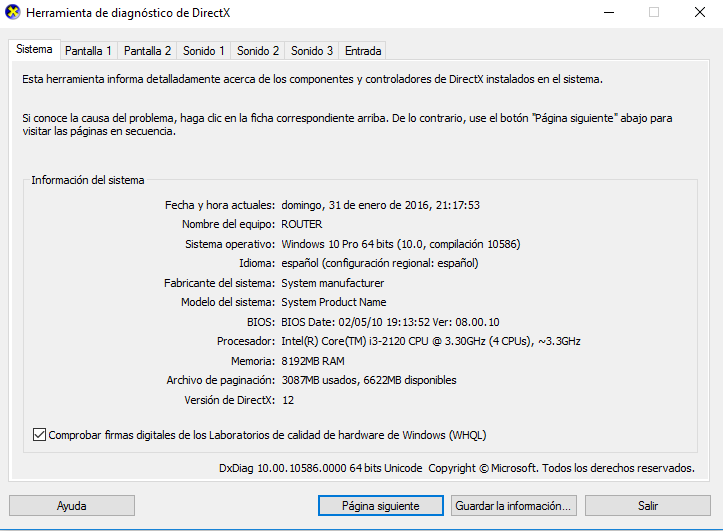Click the BIOS Date value text
This screenshot has width=723, height=531.
390,322
